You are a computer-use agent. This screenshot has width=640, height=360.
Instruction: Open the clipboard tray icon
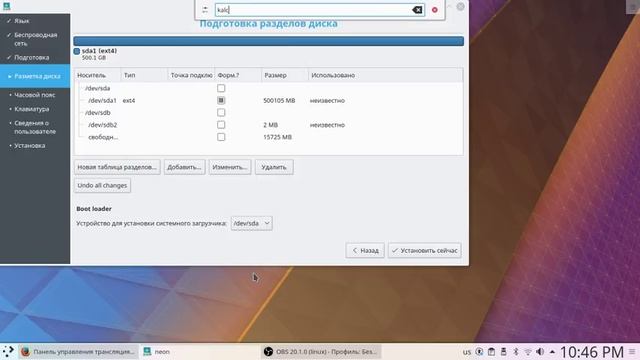491,351
